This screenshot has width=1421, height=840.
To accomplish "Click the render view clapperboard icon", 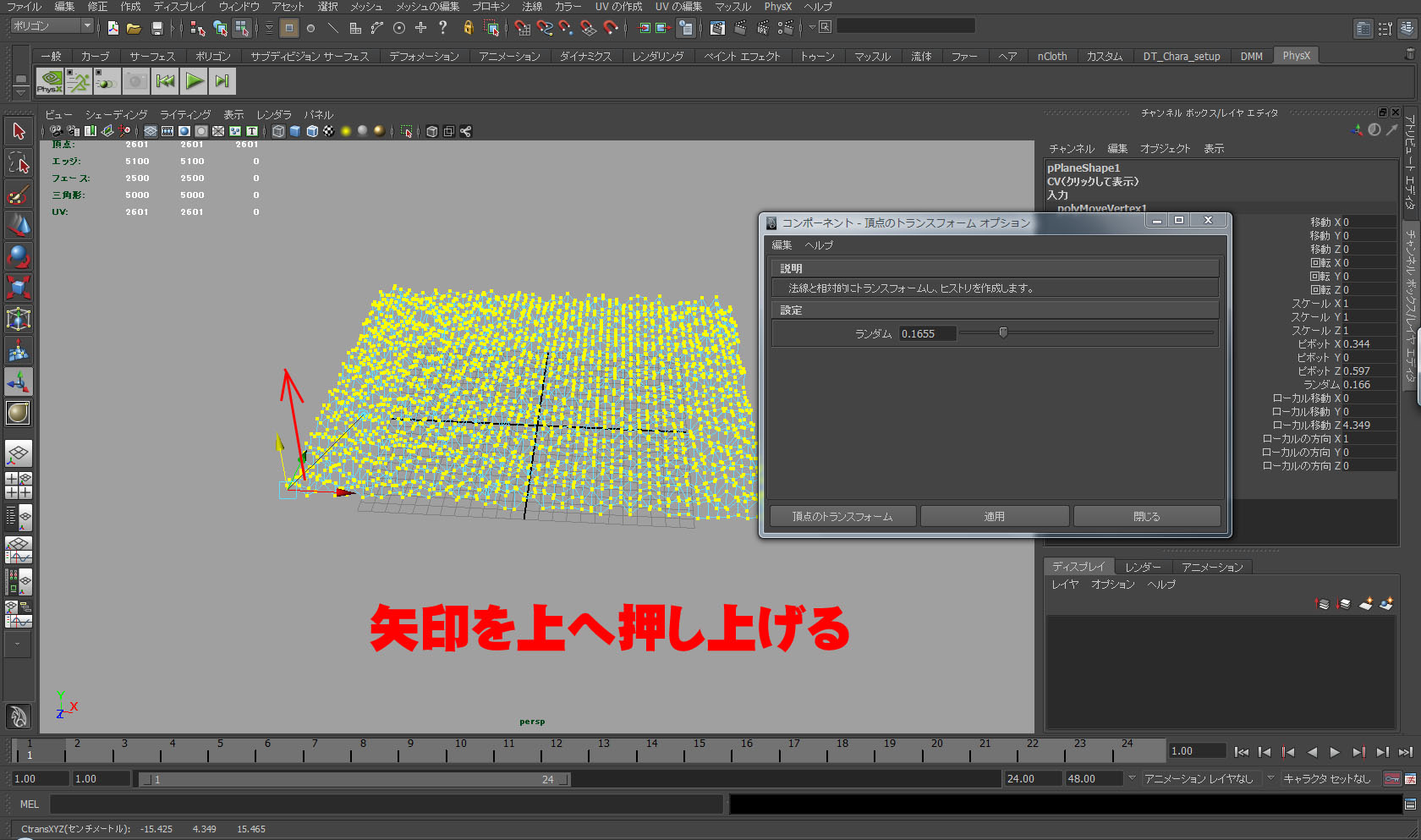I will point(716,29).
